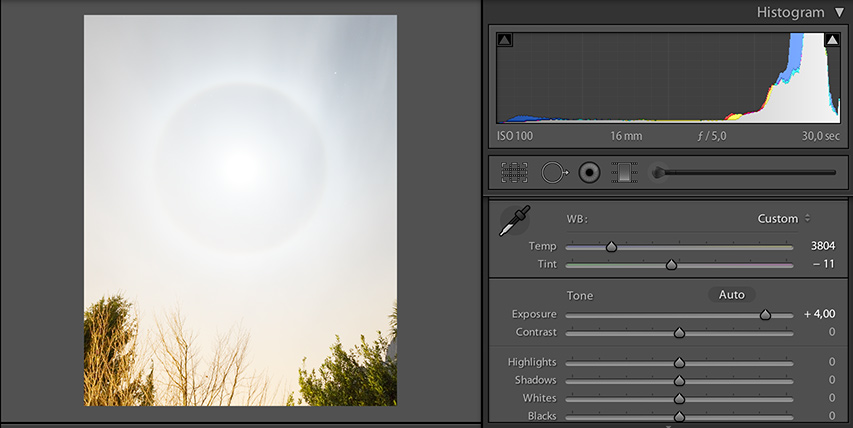Toggle highlight clipping indicator in histogram
This screenshot has height=428, width=853.
tap(832, 40)
